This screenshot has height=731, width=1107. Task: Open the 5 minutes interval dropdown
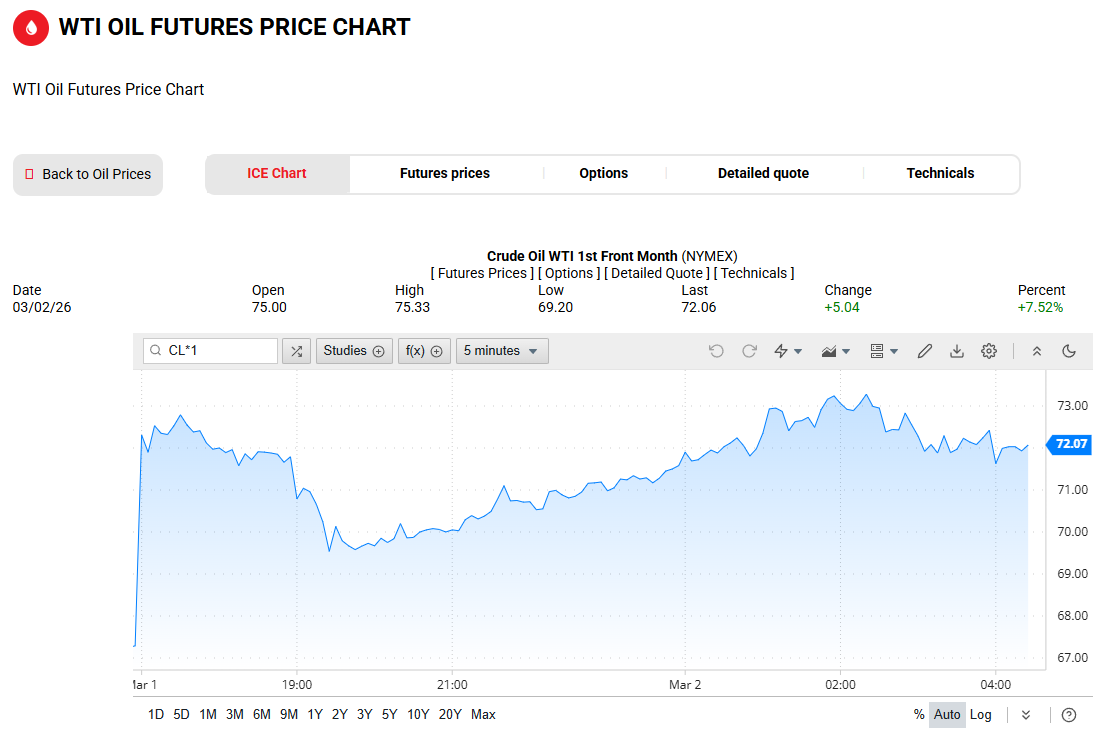(502, 351)
